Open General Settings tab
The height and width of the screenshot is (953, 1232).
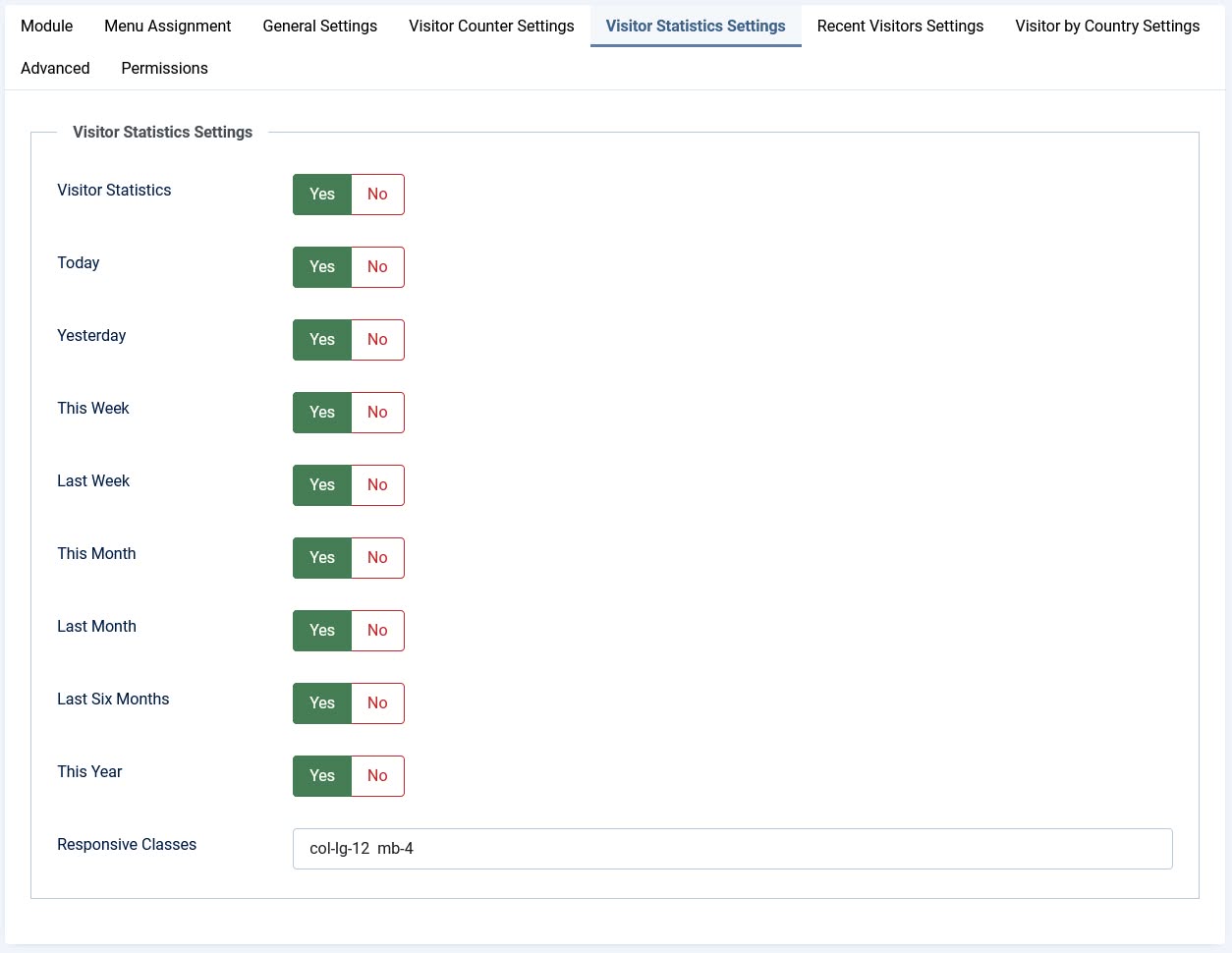point(319,26)
